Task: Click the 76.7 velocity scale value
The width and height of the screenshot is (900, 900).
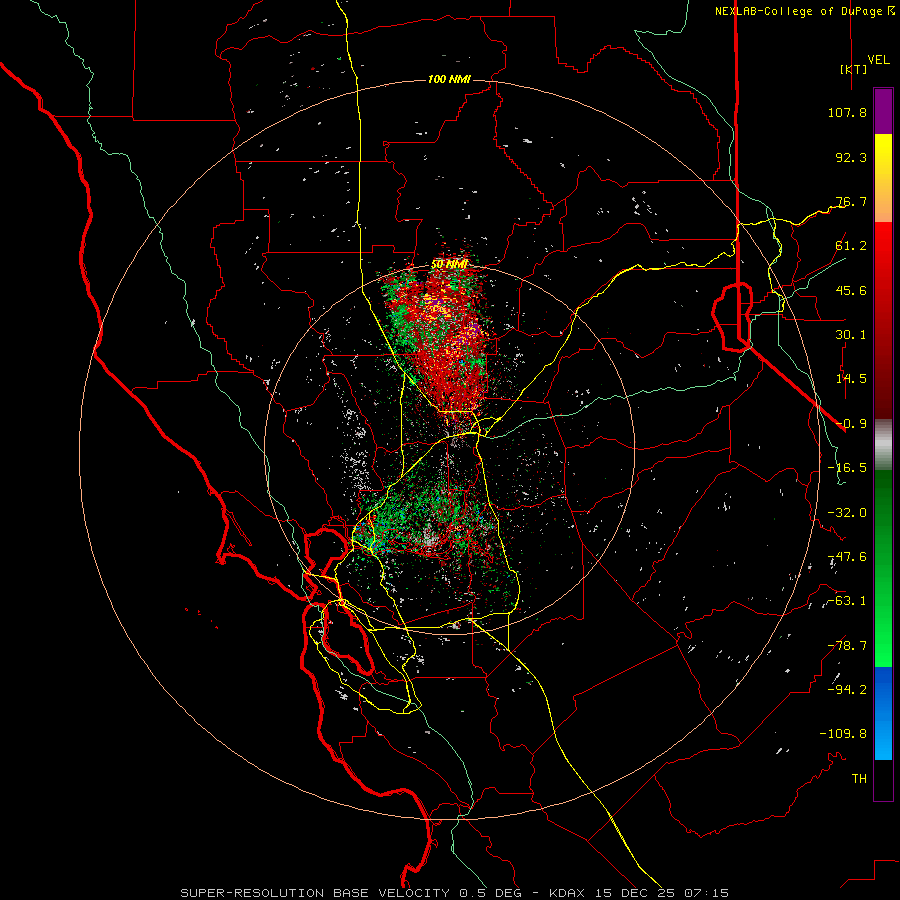Action: (x=851, y=201)
